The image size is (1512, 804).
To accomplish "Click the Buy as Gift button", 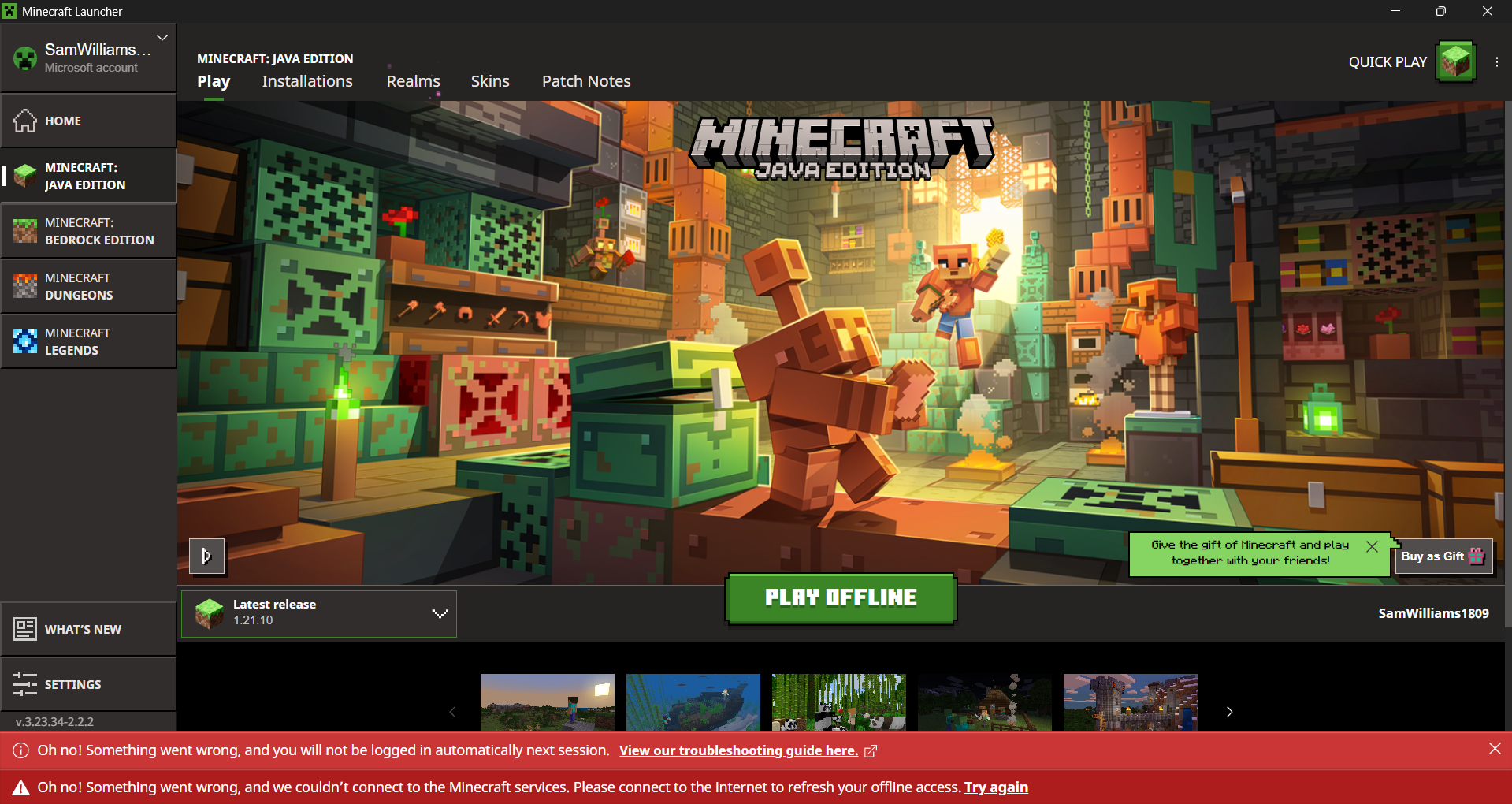I will pos(1443,556).
